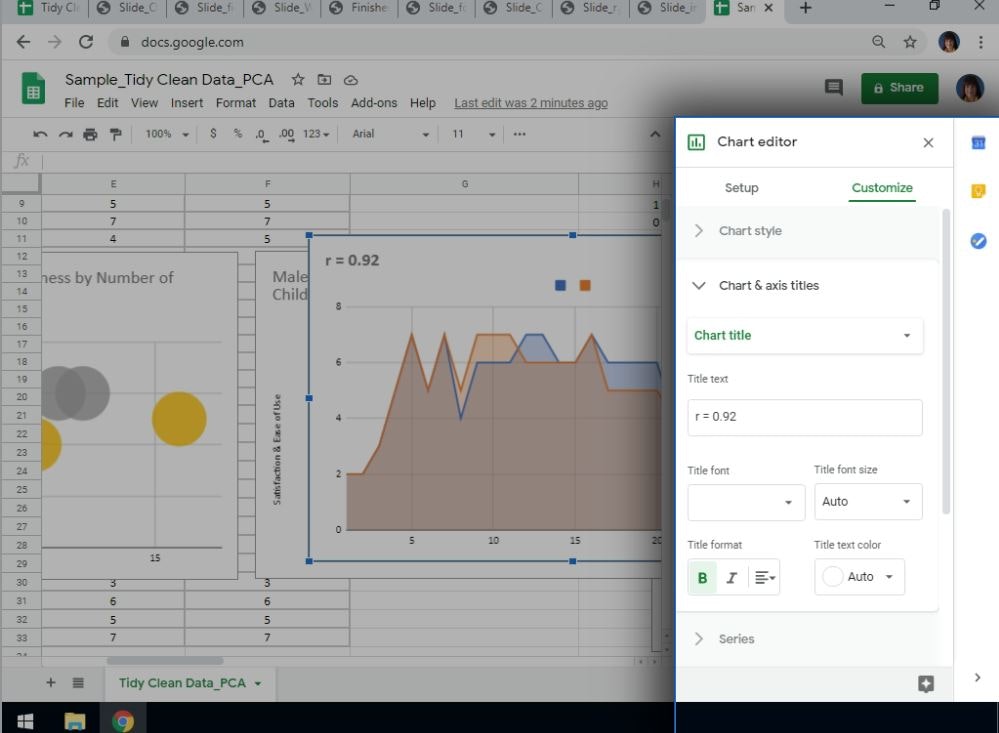This screenshot has width=999, height=733.
Task: Select the paint format tool
Action: tap(115, 134)
